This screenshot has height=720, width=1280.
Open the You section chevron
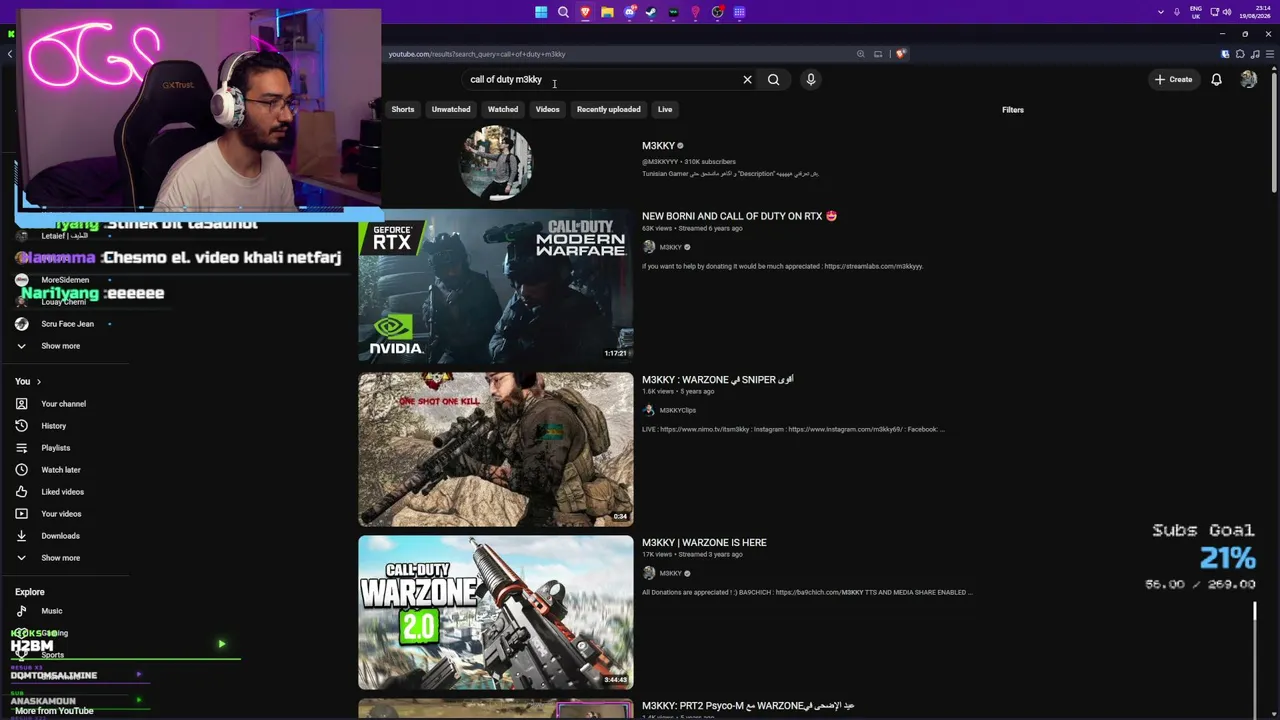pos(38,381)
